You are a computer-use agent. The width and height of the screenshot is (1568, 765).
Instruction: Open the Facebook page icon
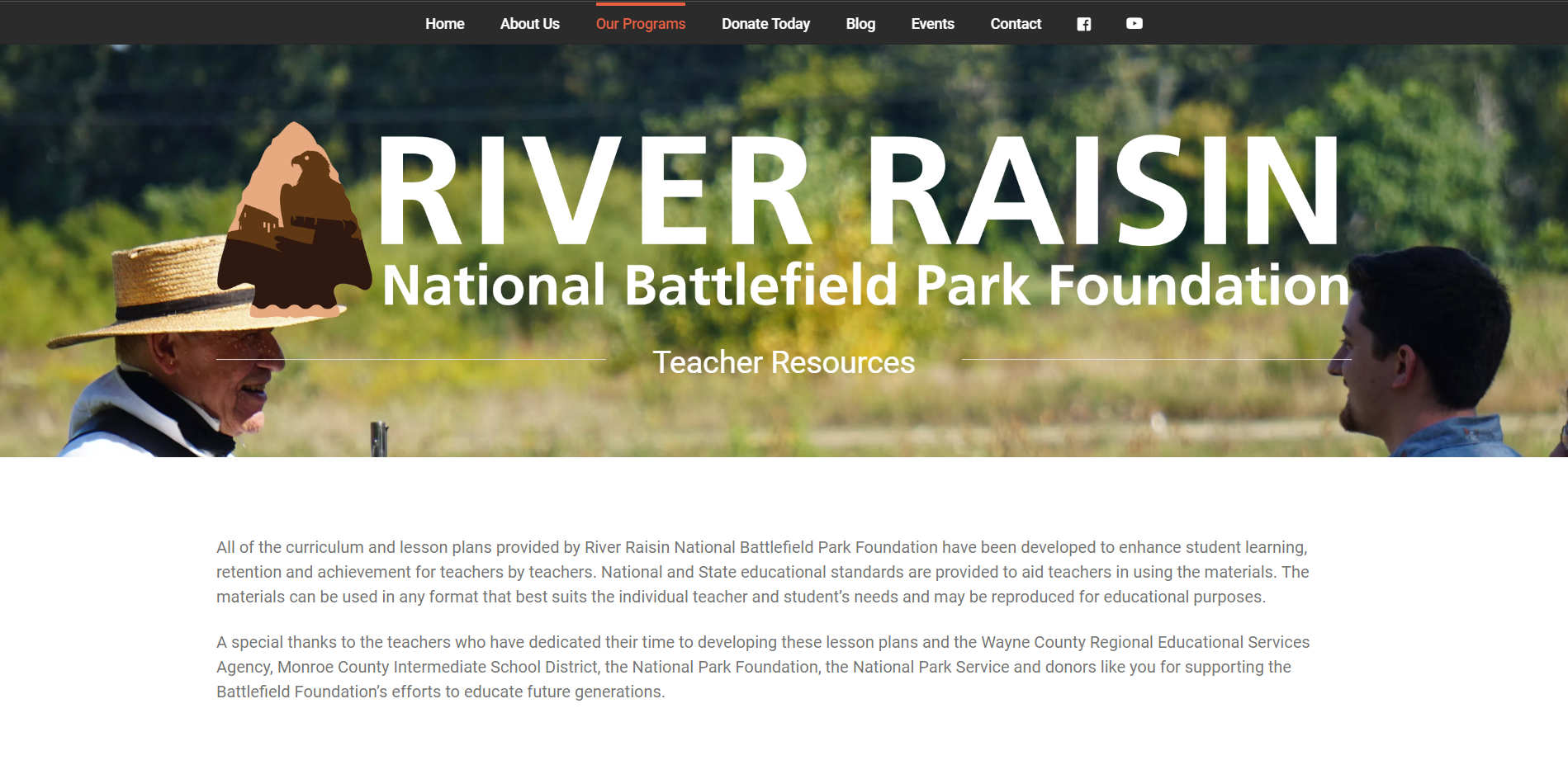[1083, 24]
